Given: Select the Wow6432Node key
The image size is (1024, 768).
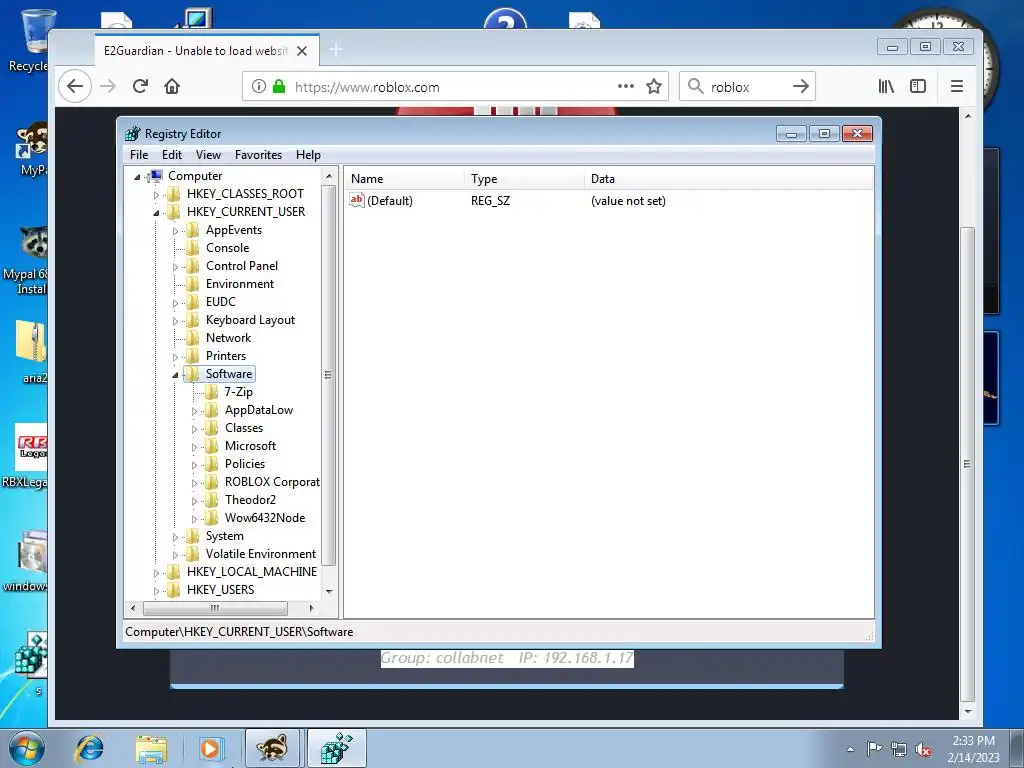Looking at the screenshot, I should pyautogui.click(x=264, y=518).
